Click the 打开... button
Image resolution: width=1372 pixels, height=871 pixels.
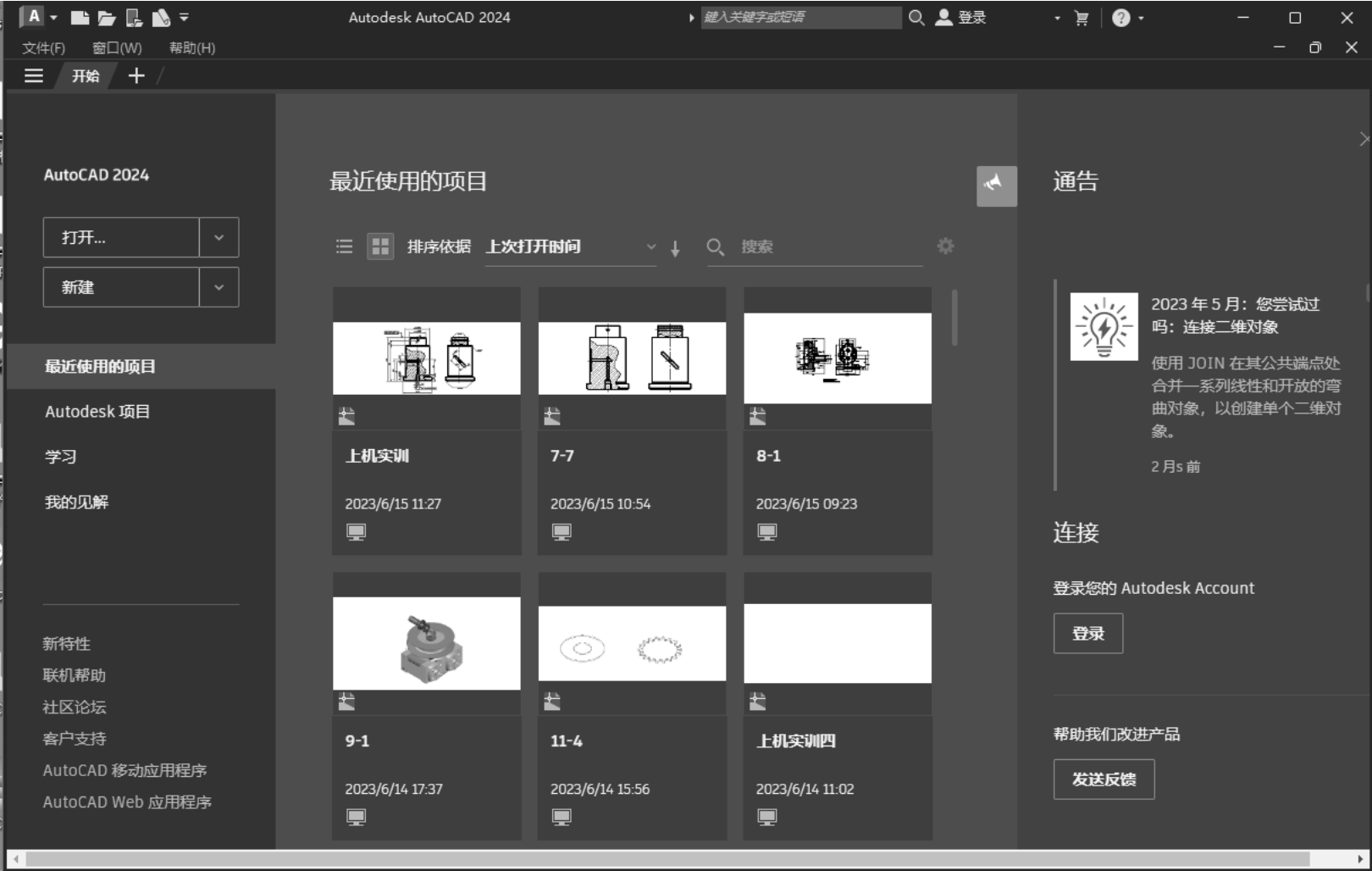click(x=121, y=237)
